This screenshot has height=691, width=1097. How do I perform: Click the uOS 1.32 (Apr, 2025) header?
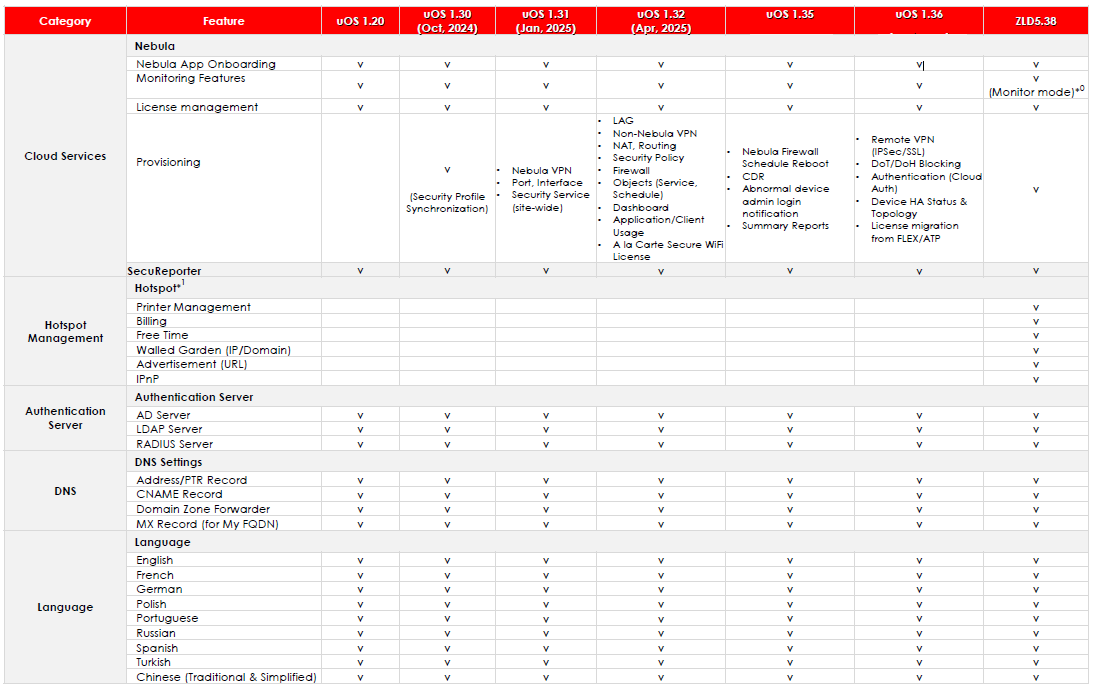click(660, 20)
